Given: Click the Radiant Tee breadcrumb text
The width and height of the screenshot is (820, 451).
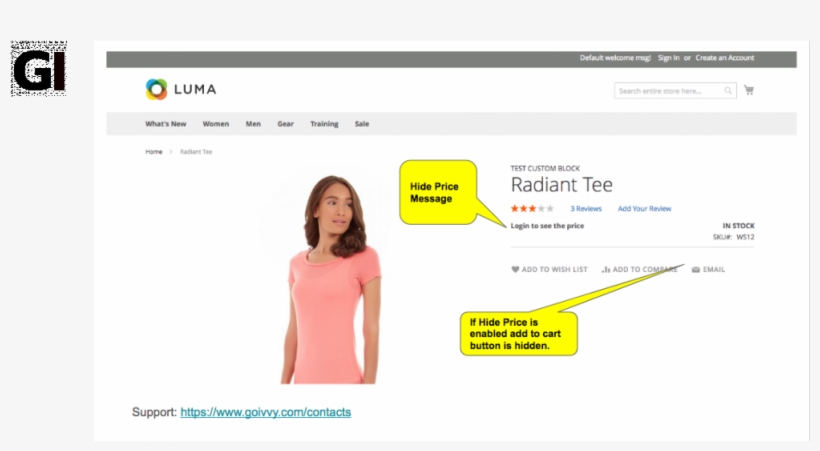Looking at the screenshot, I should 196,152.
